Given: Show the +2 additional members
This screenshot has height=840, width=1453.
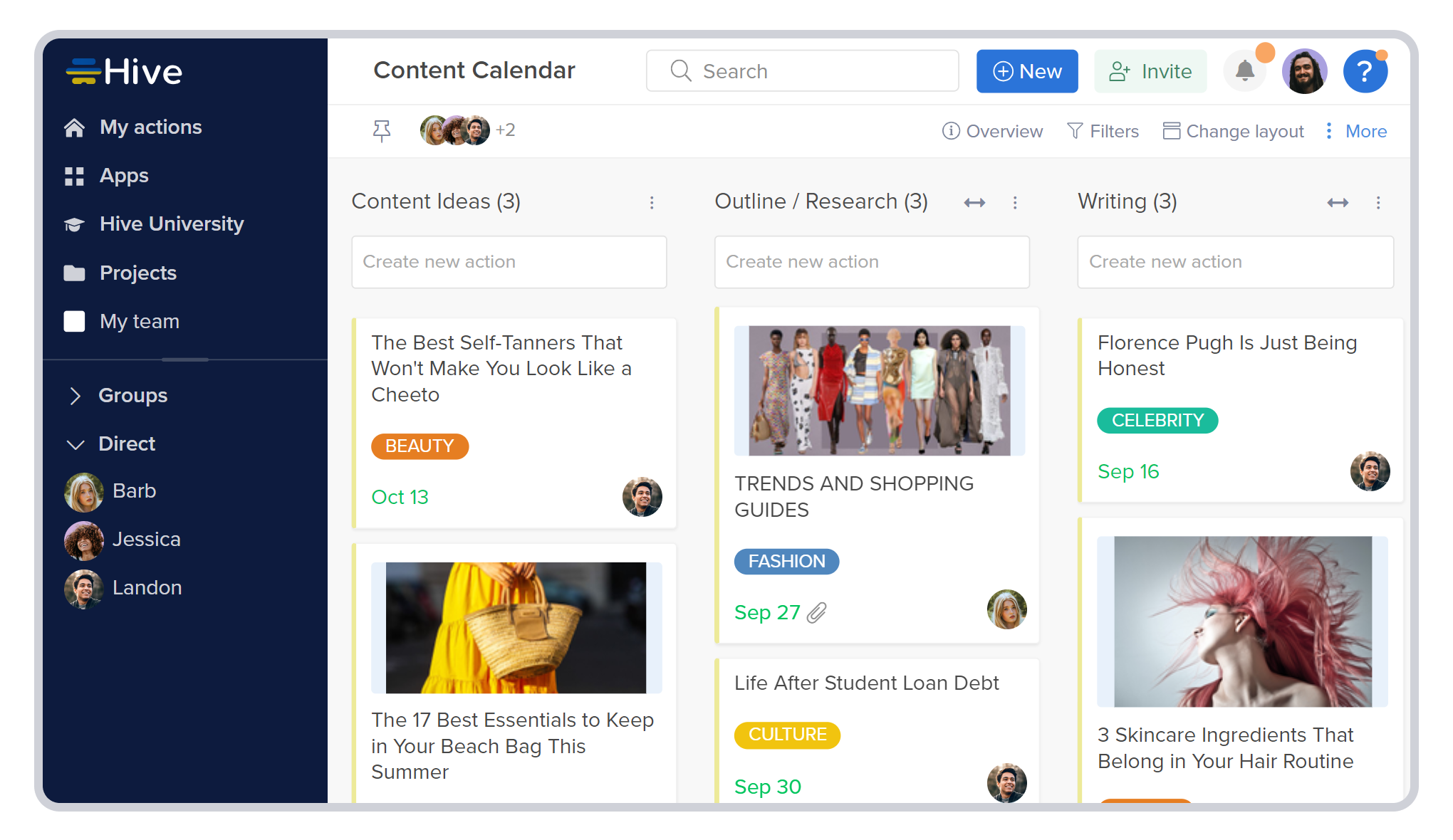Looking at the screenshot, I should 506,130.
